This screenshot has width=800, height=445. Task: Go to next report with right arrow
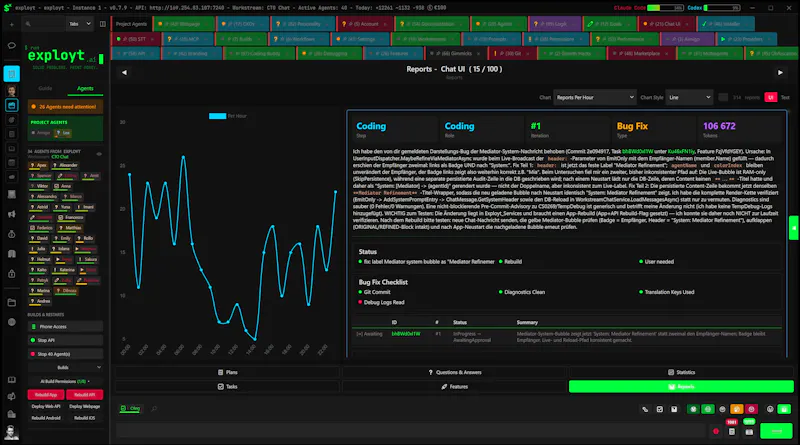(780, 72)
